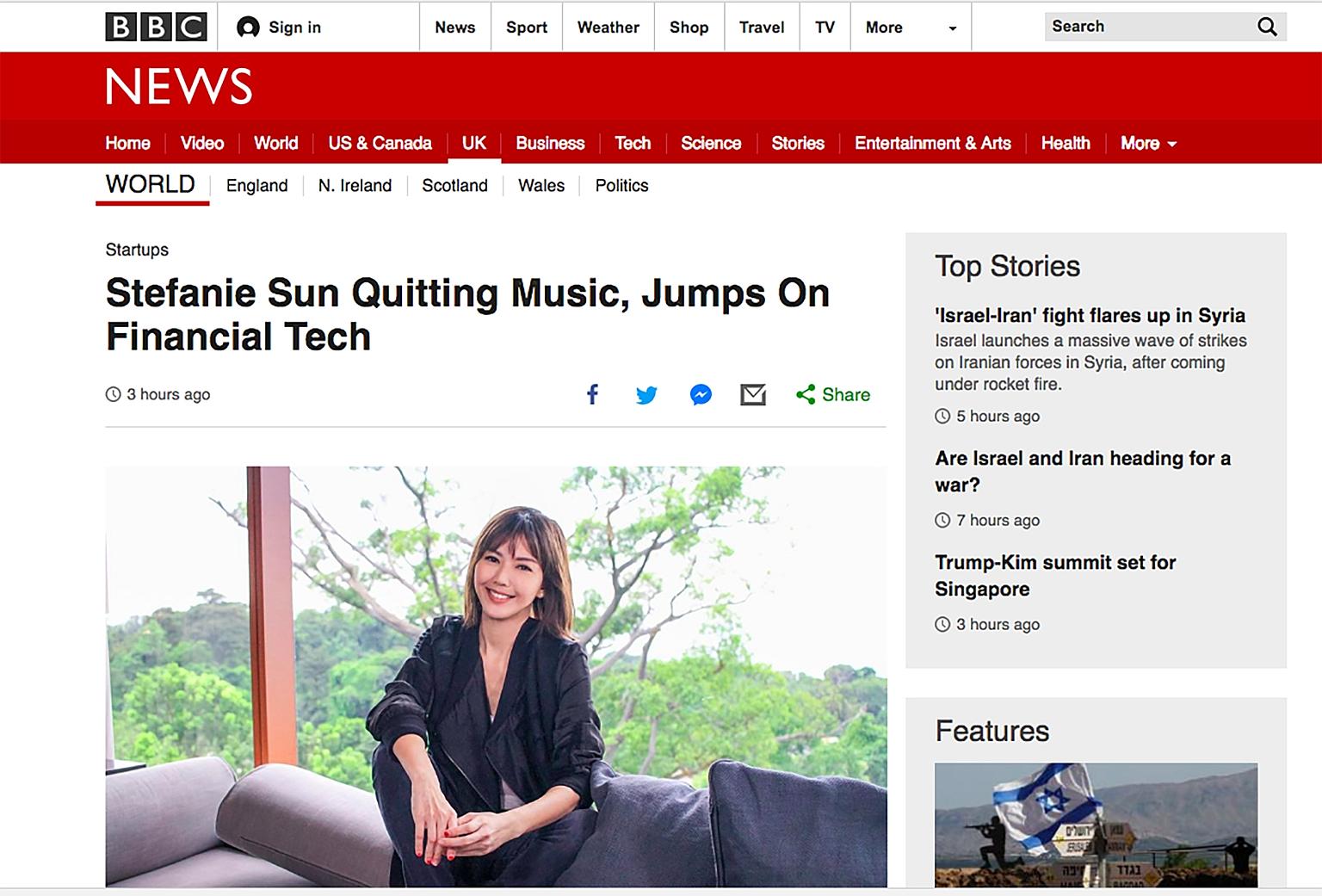Screen dimensions: 1322x896
Task: Open the 'Israel-Iran' fight flares up link
Action: click(x=1089, y=316)
